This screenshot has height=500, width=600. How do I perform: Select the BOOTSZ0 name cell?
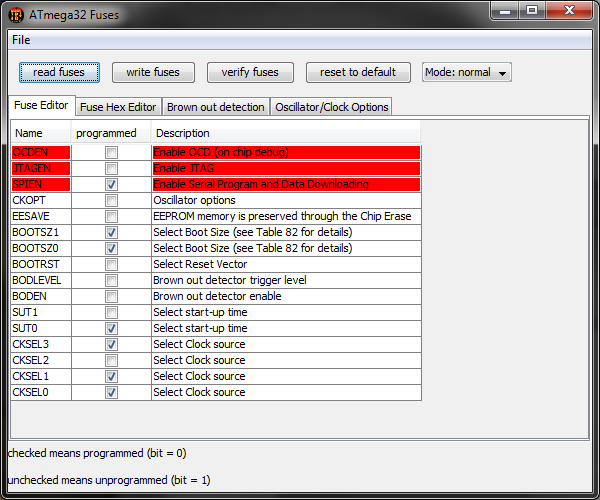[41, 248]
